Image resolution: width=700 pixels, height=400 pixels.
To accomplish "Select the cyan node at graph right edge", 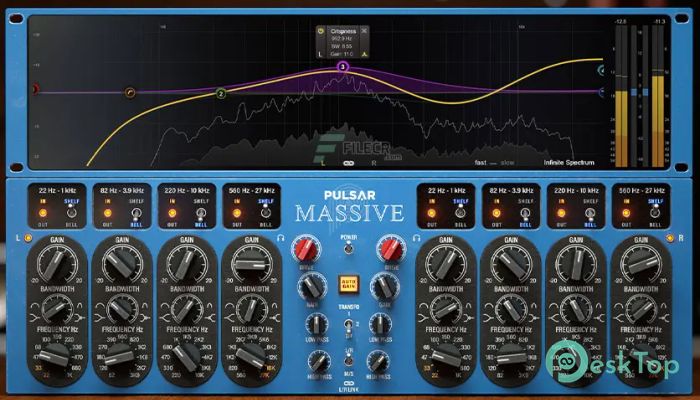I will pos(601,70).
